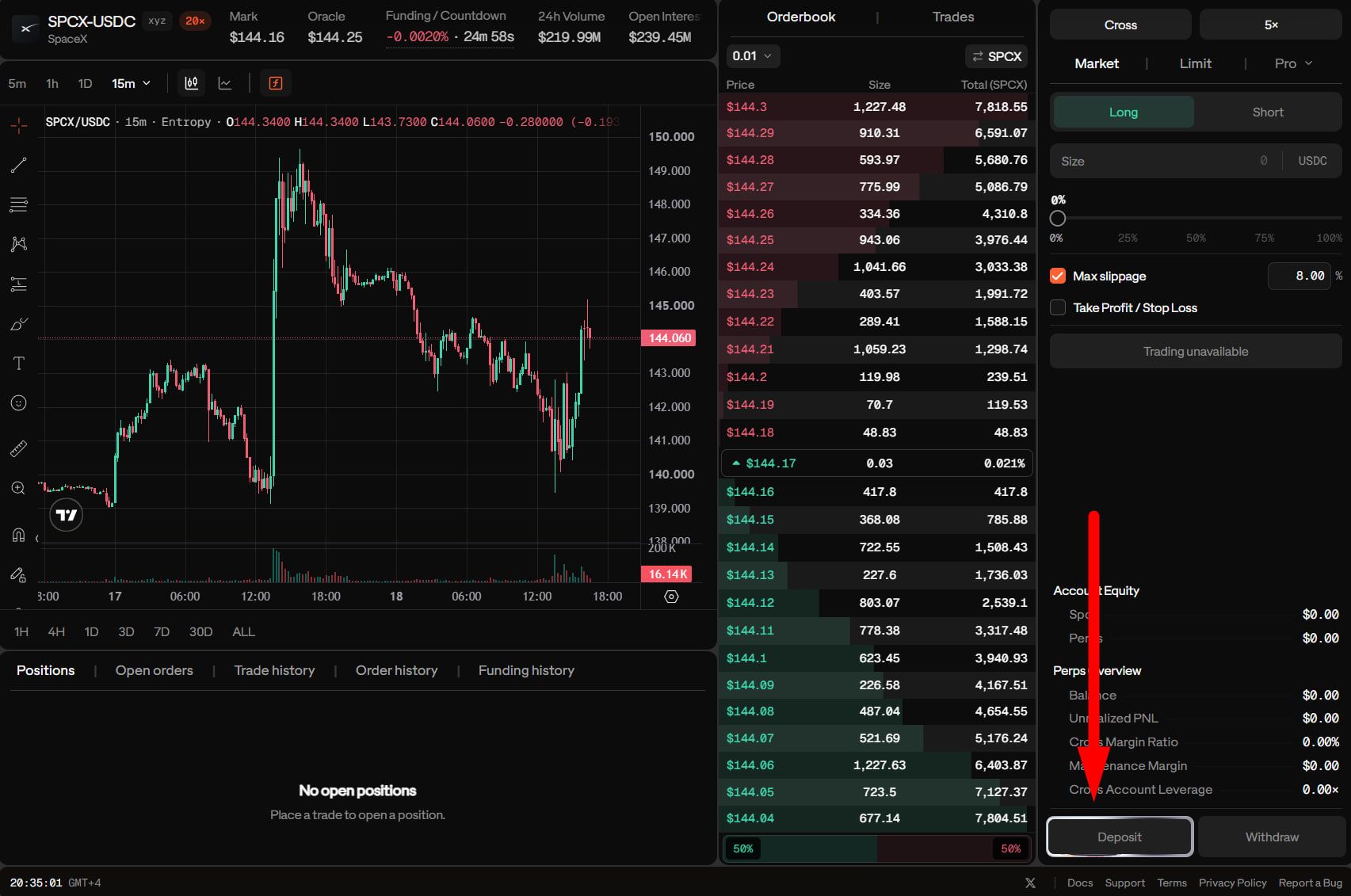
Task: Open the Fibonacci retracement tool
Action: (19, 204)
